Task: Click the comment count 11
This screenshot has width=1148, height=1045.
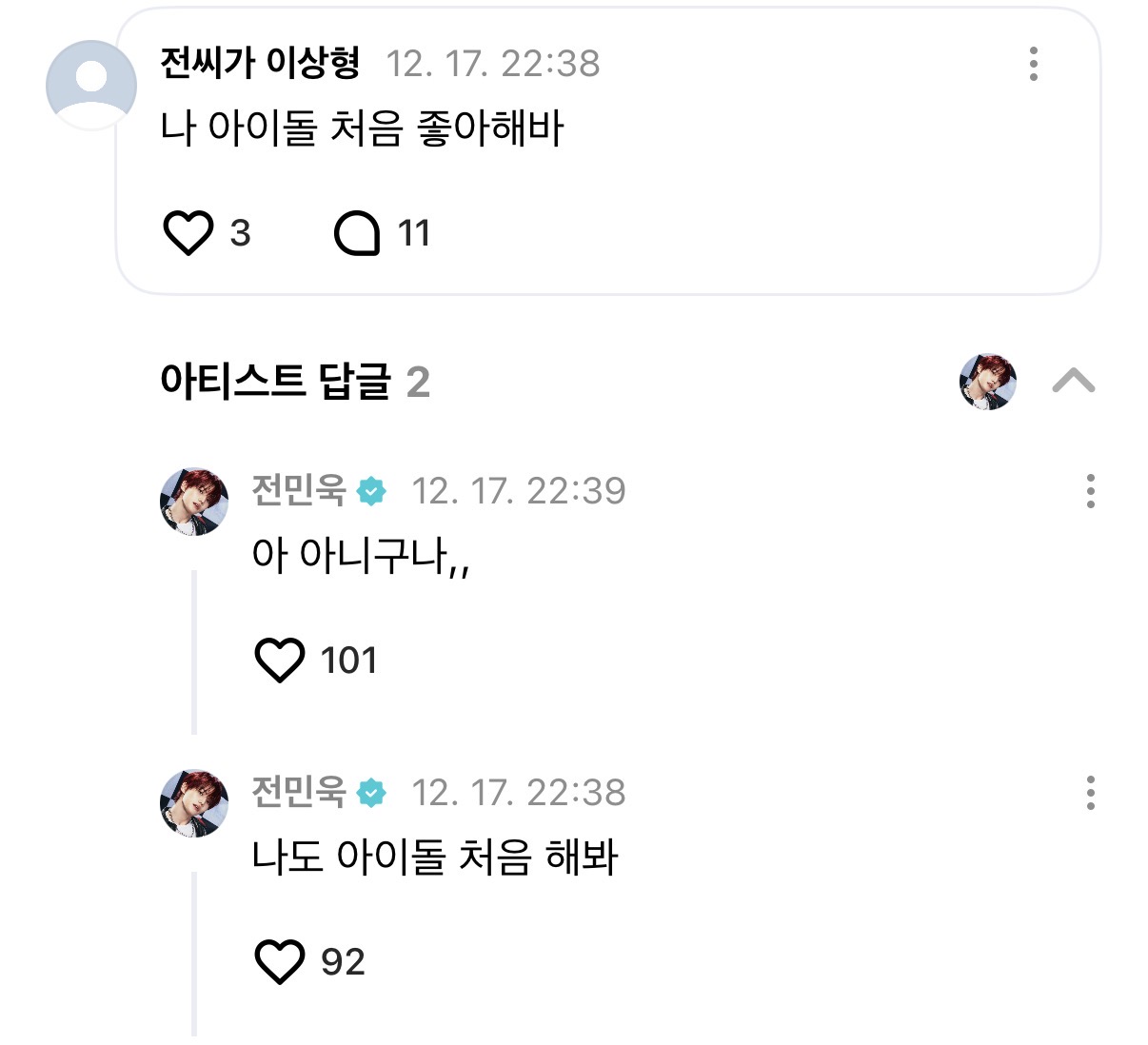Action: click(414, 233)
